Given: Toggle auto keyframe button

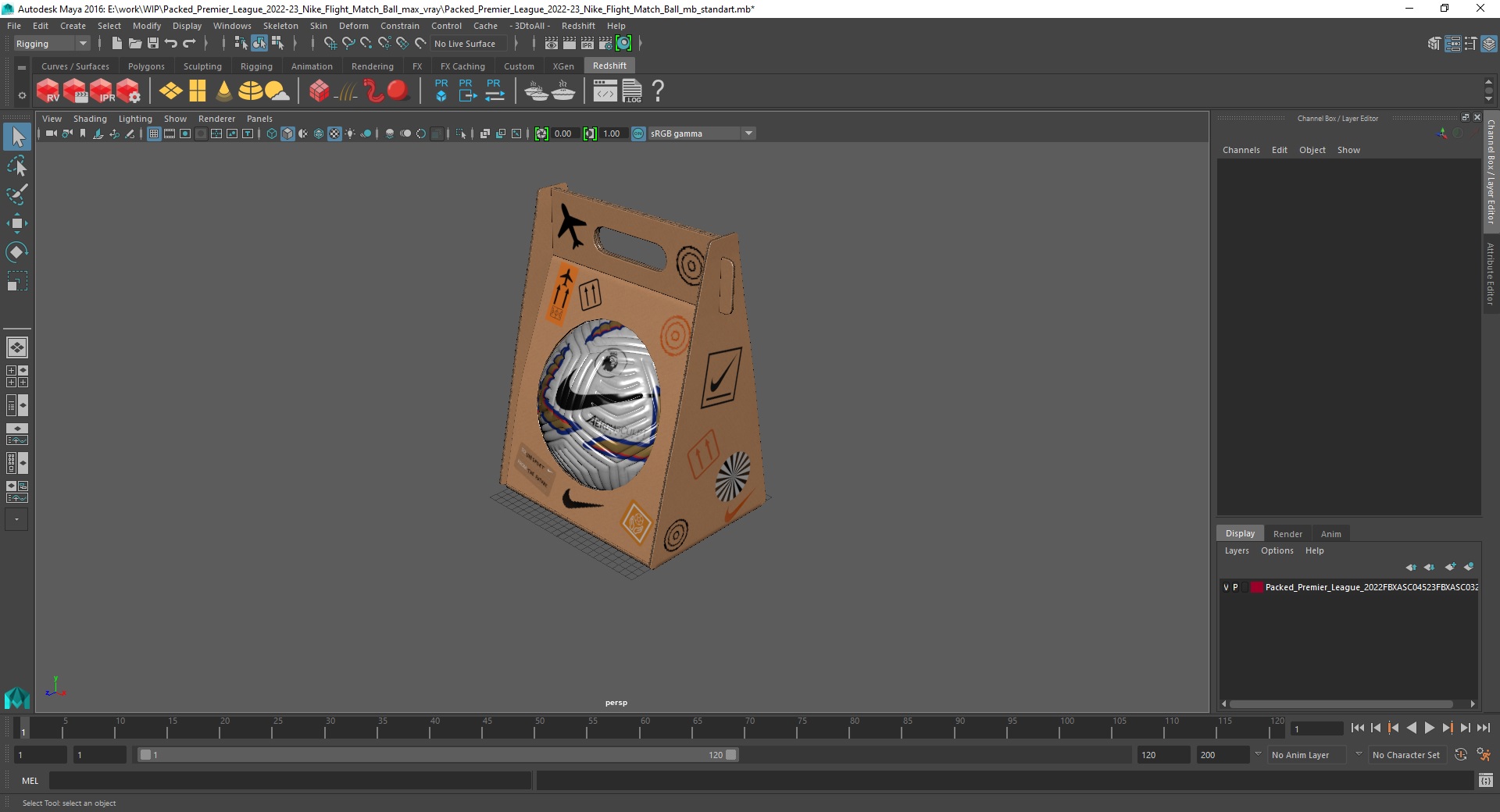Looking at the screenshot, I should (1461, 755).
